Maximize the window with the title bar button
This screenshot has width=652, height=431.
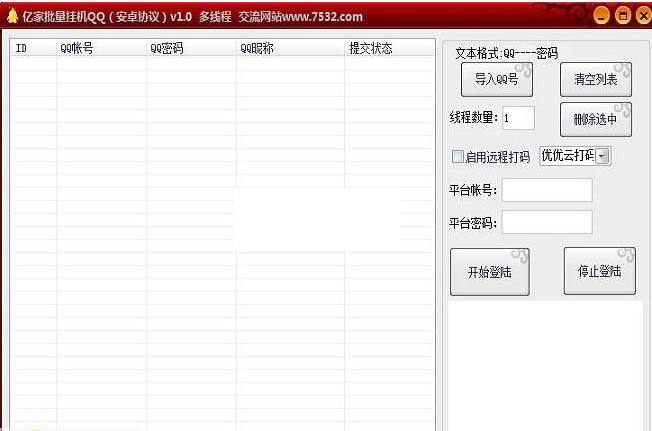tap(622, 16)
